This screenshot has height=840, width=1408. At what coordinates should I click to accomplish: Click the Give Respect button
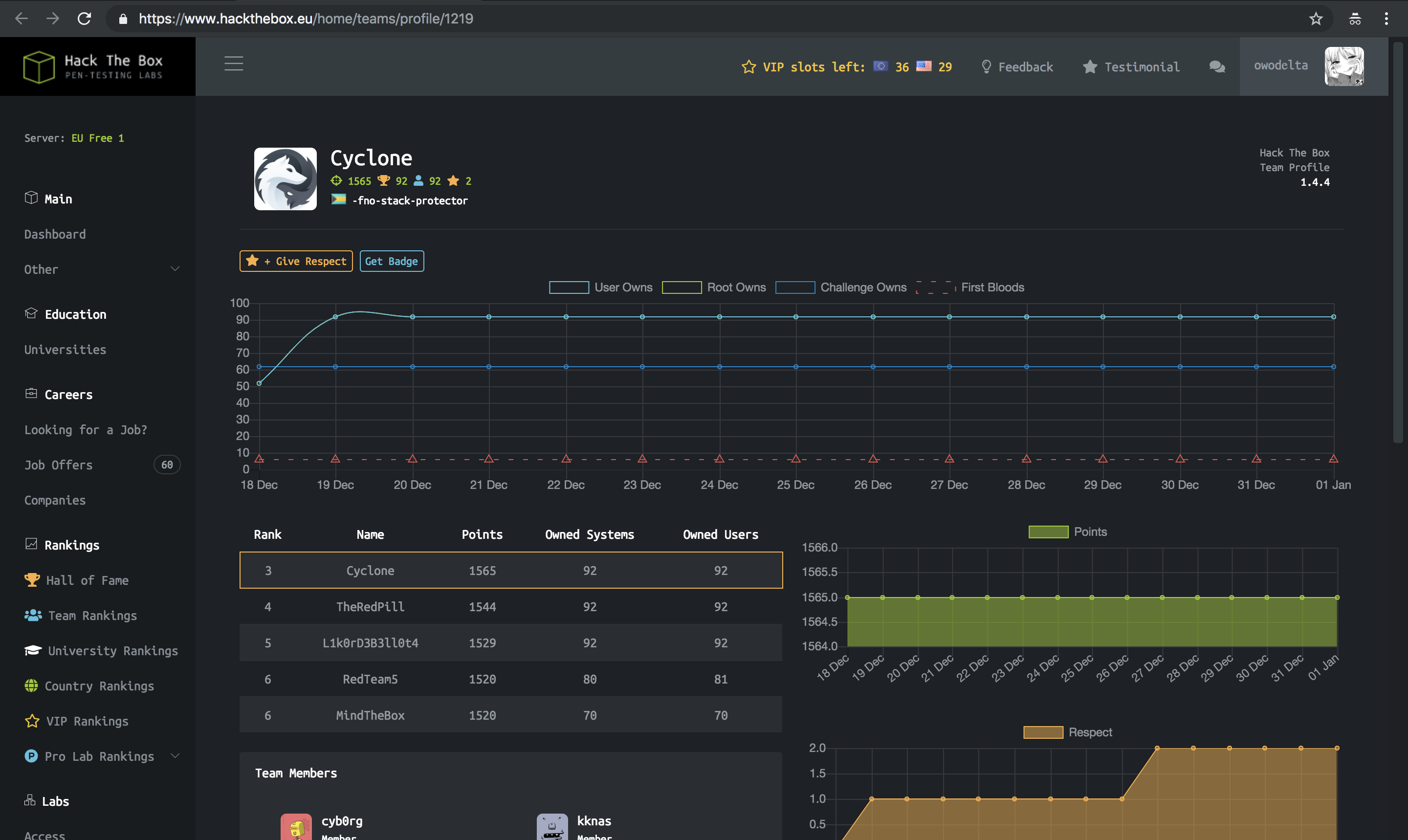(296, 261)
